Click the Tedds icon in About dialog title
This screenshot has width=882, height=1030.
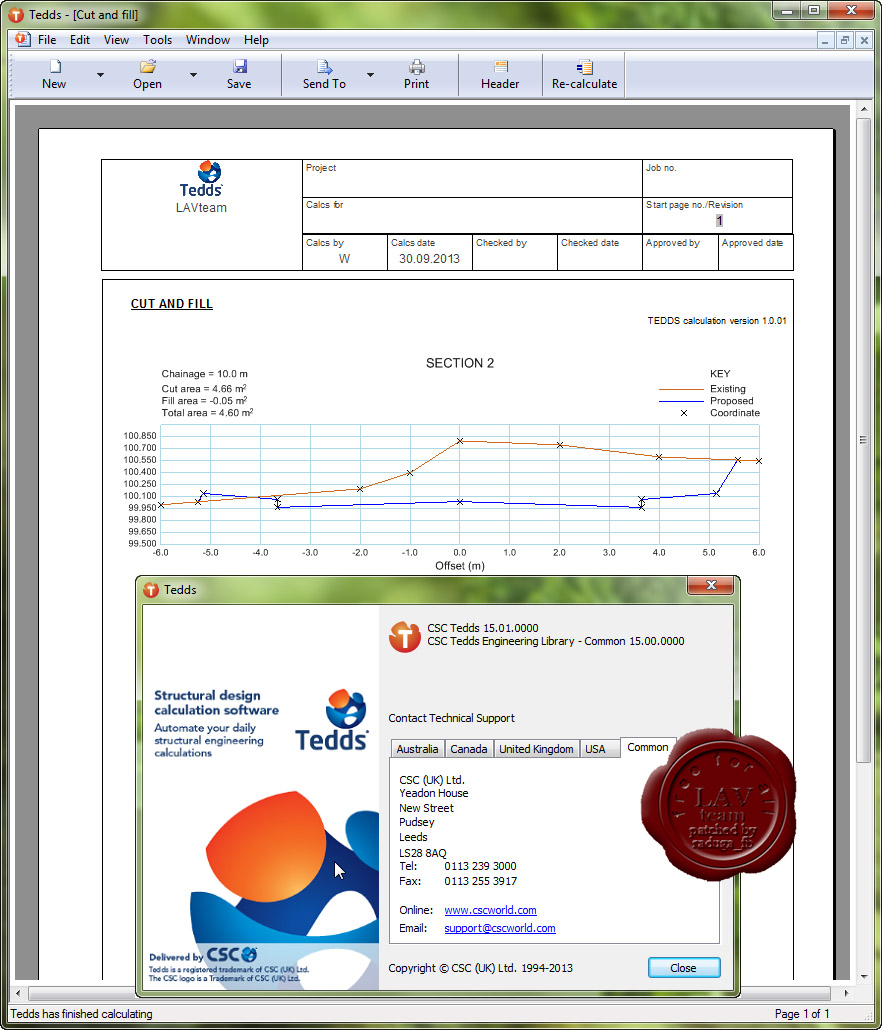pyautogui.click(x=151, y=590)
